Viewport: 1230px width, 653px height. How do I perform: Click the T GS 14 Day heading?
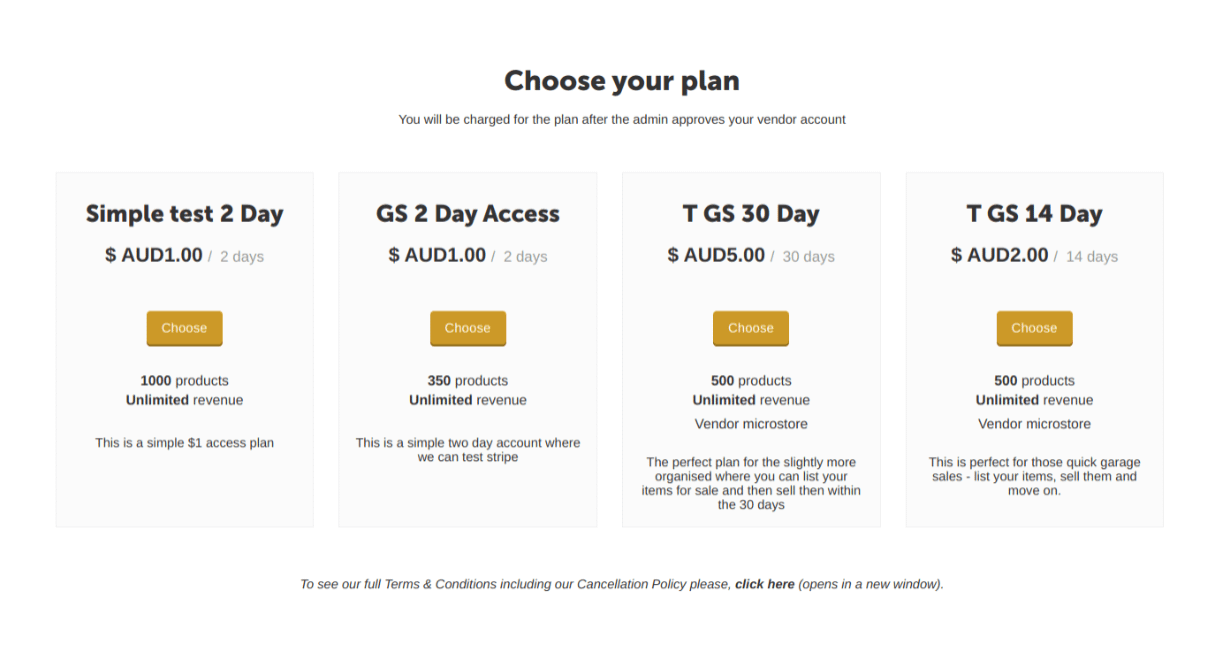tap(1034, 213)
